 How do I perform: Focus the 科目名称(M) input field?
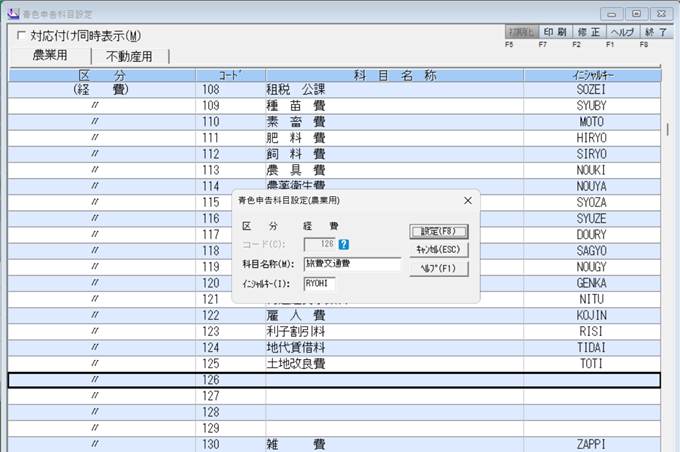pos(352,264)
